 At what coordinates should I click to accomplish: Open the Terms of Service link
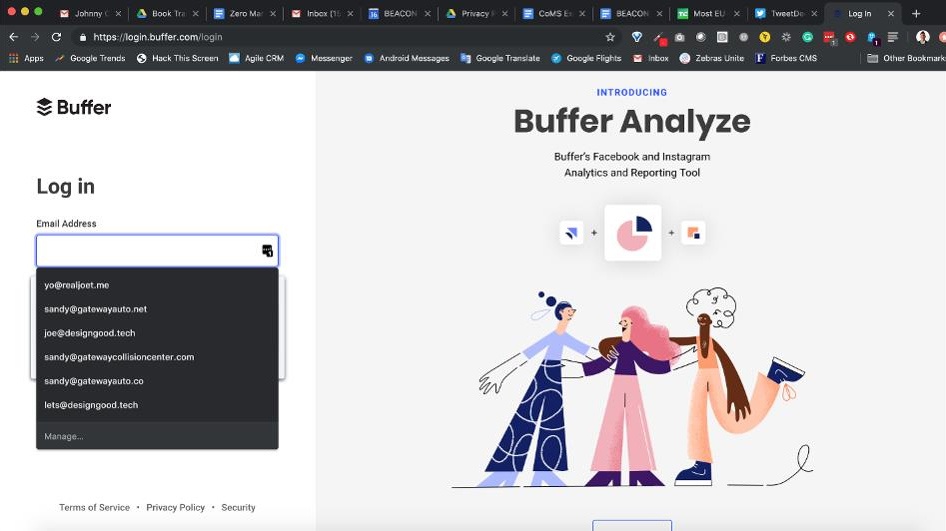[x=94, y=508]
